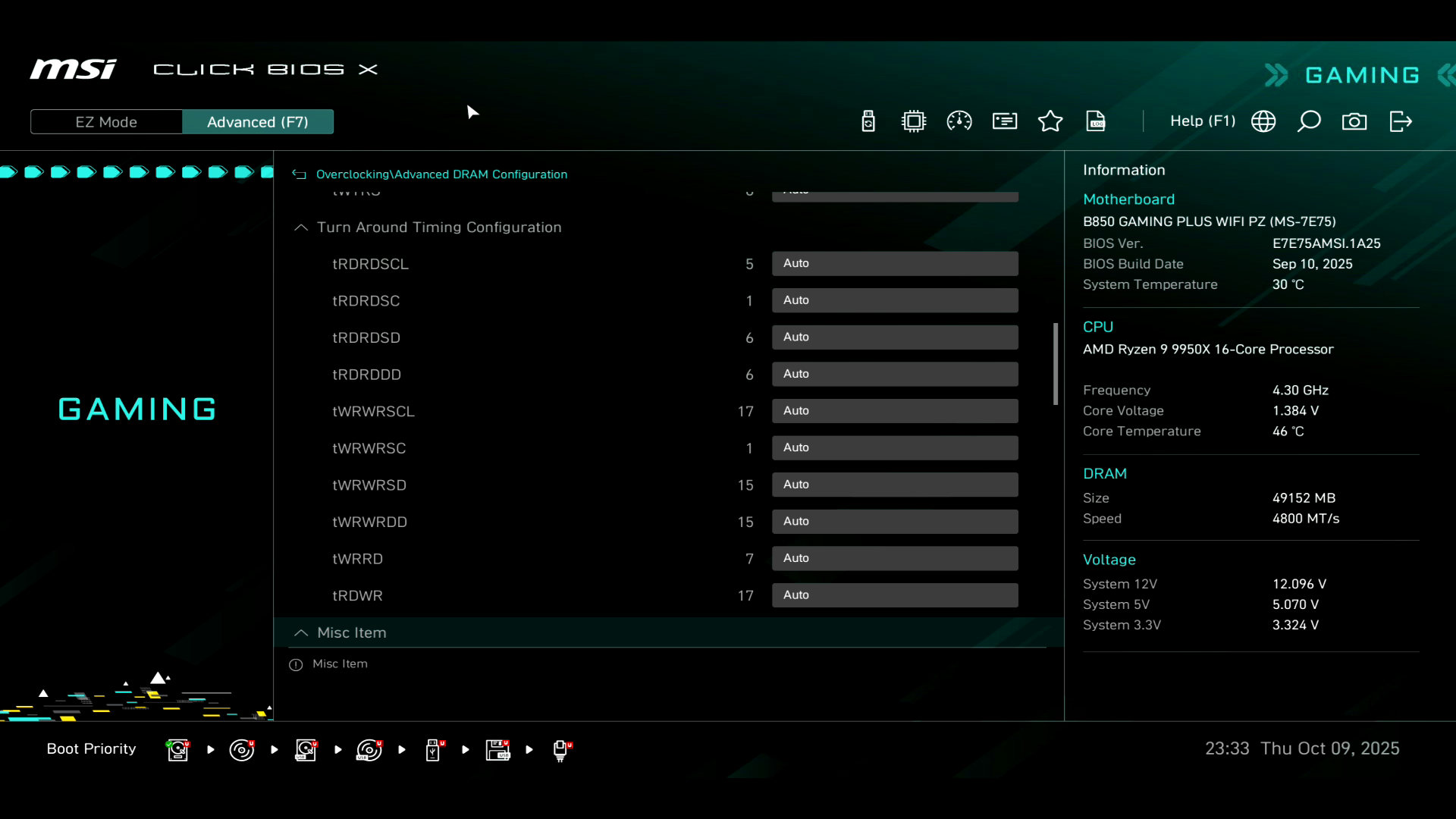The width and height of the screenshot is (1456, 819).
Task: Select first boot priority device icon
Action: 178,750
